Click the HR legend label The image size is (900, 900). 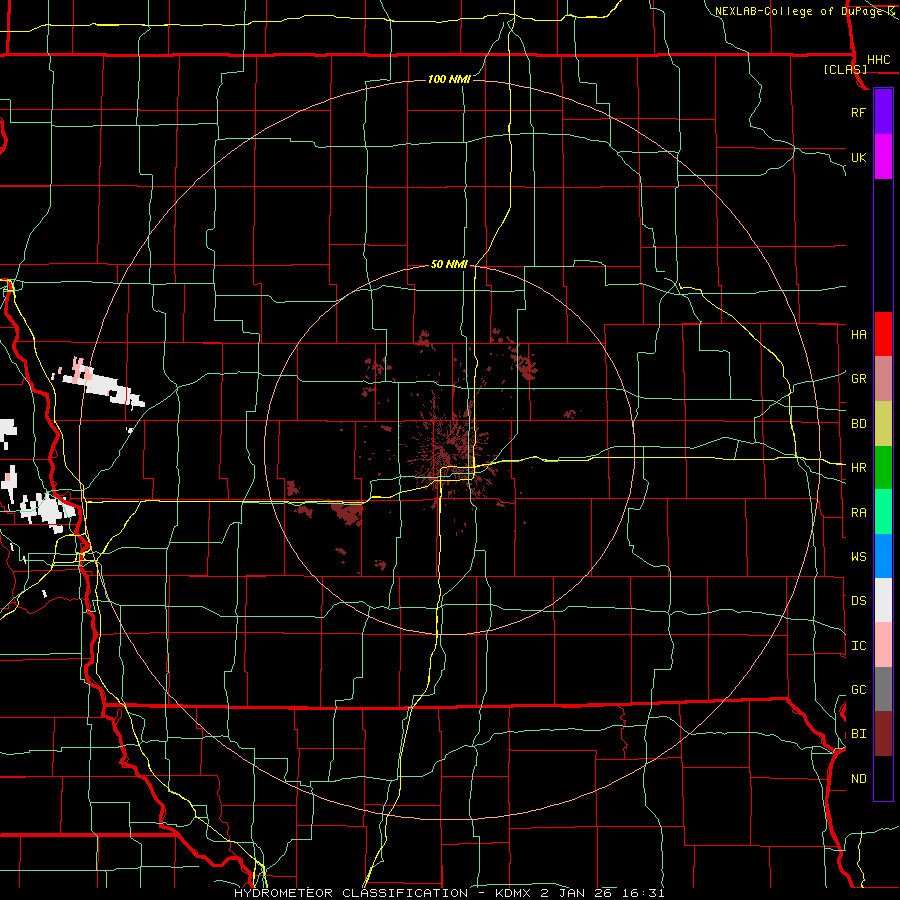point(859,468)
